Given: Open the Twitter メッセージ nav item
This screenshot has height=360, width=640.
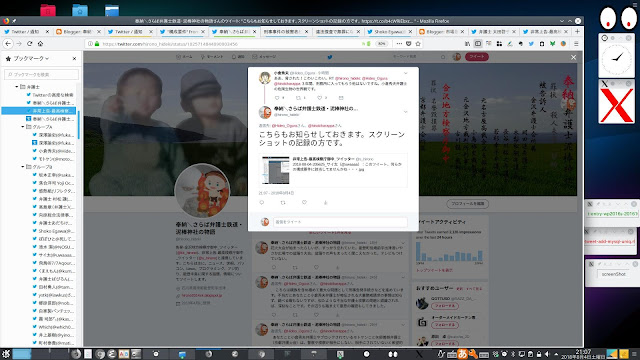Looking at the screenshot, I should pyautogui.click(x=264, y=57).
